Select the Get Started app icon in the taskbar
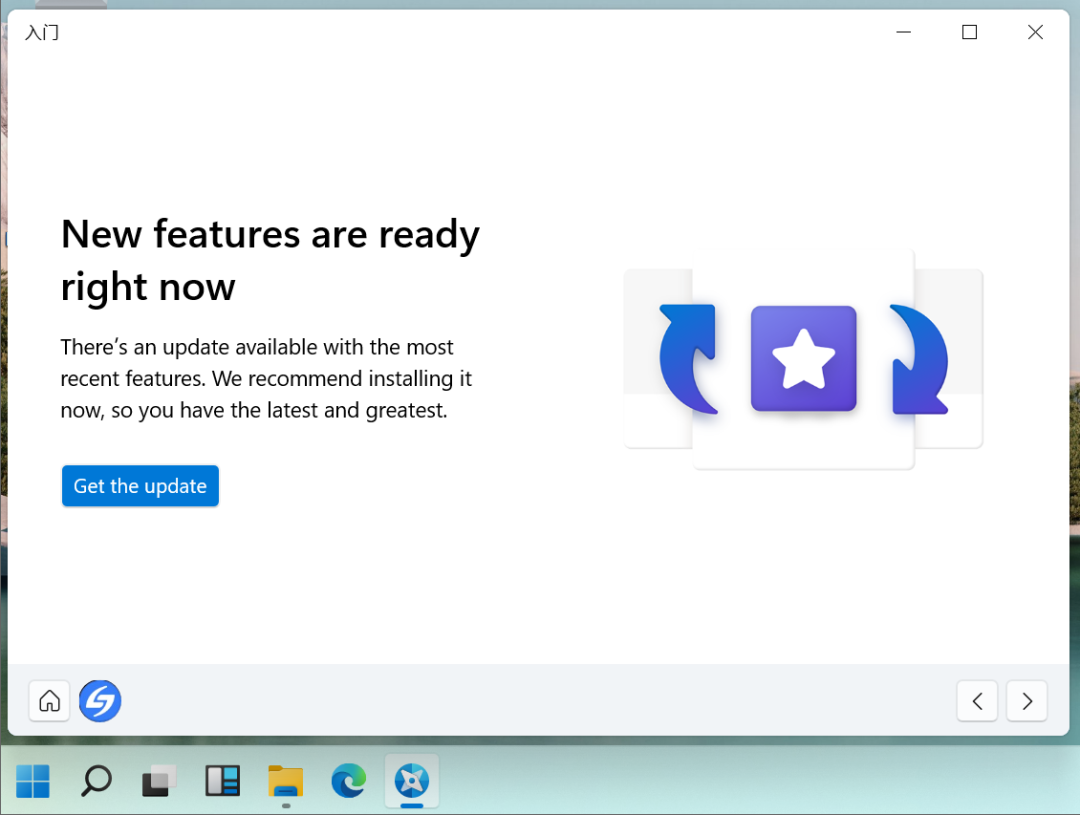The image size is (1080, 815). tap(411, 781)
